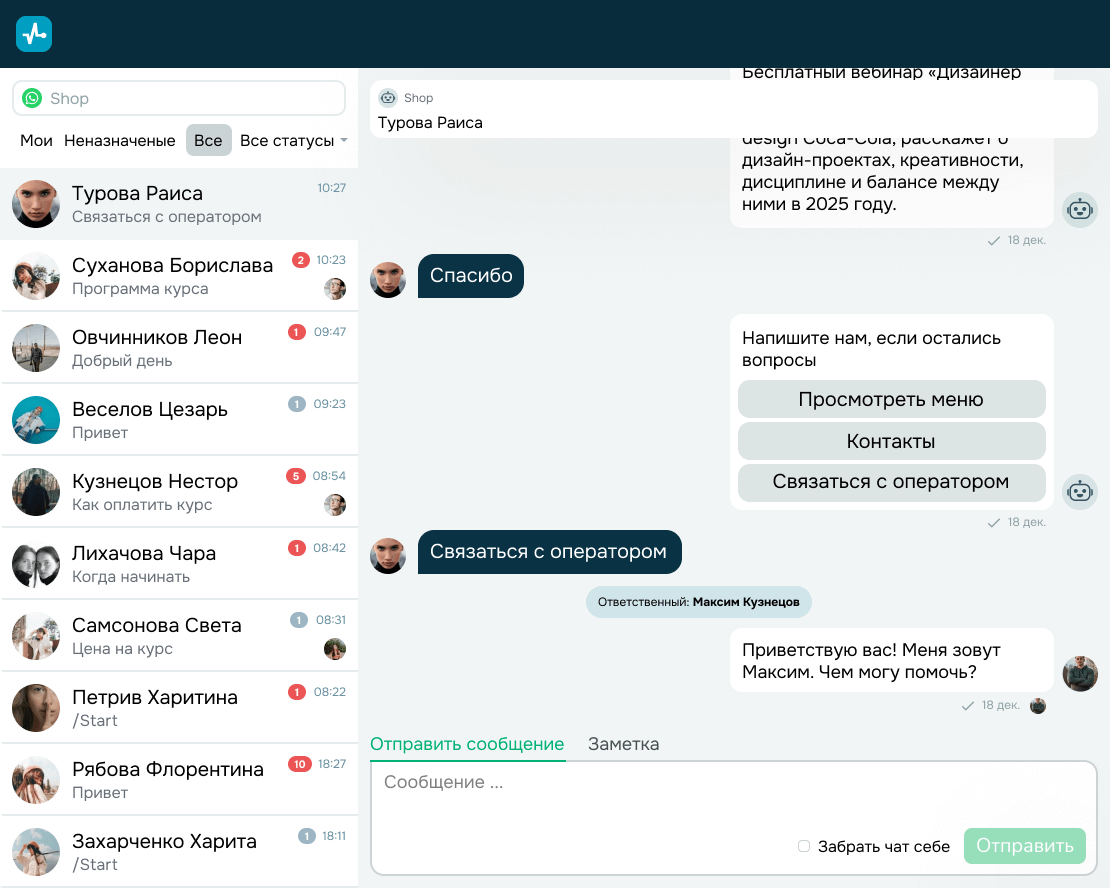The height and width of the screenshot is (888, 1110).
Task: Click the Контакты button in bot message
Action: coord(891,441)
